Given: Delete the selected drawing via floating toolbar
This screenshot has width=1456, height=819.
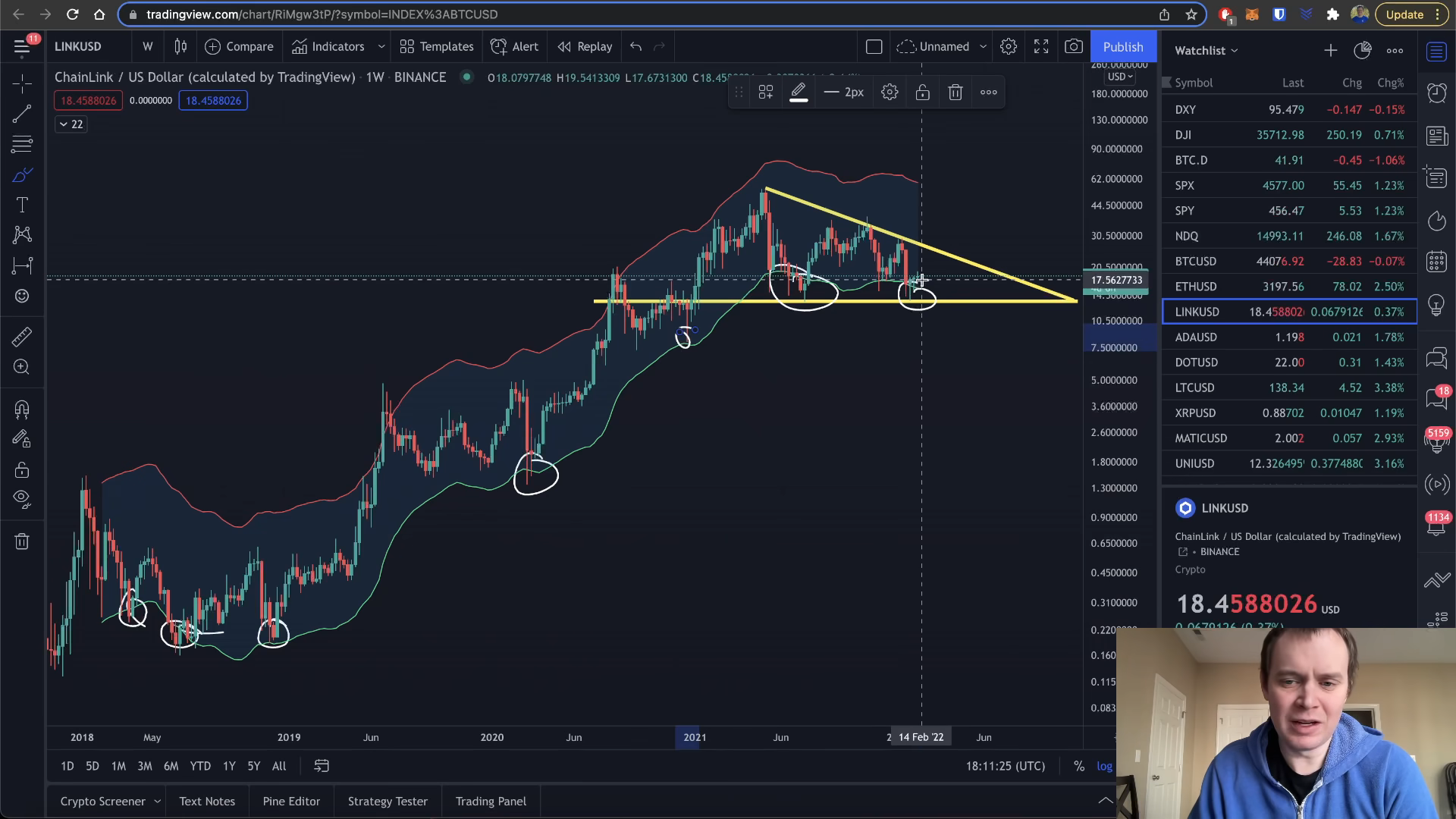Looking at the screenshot, I should coord(955,93).
